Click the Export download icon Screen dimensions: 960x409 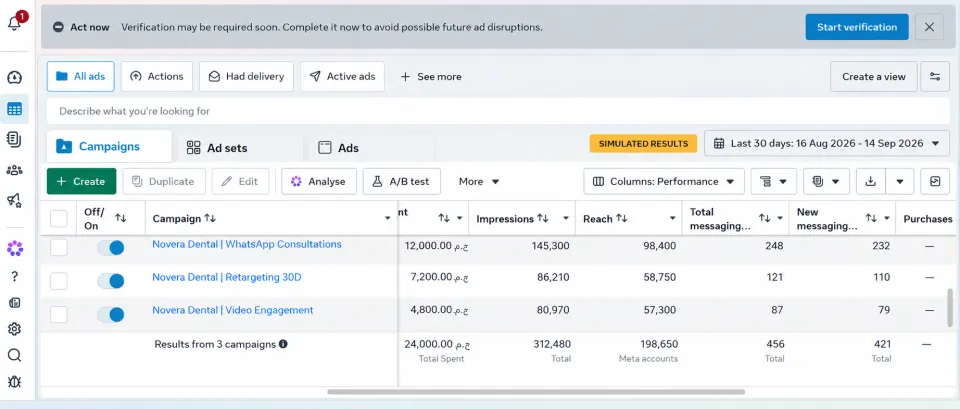point(870,181)
